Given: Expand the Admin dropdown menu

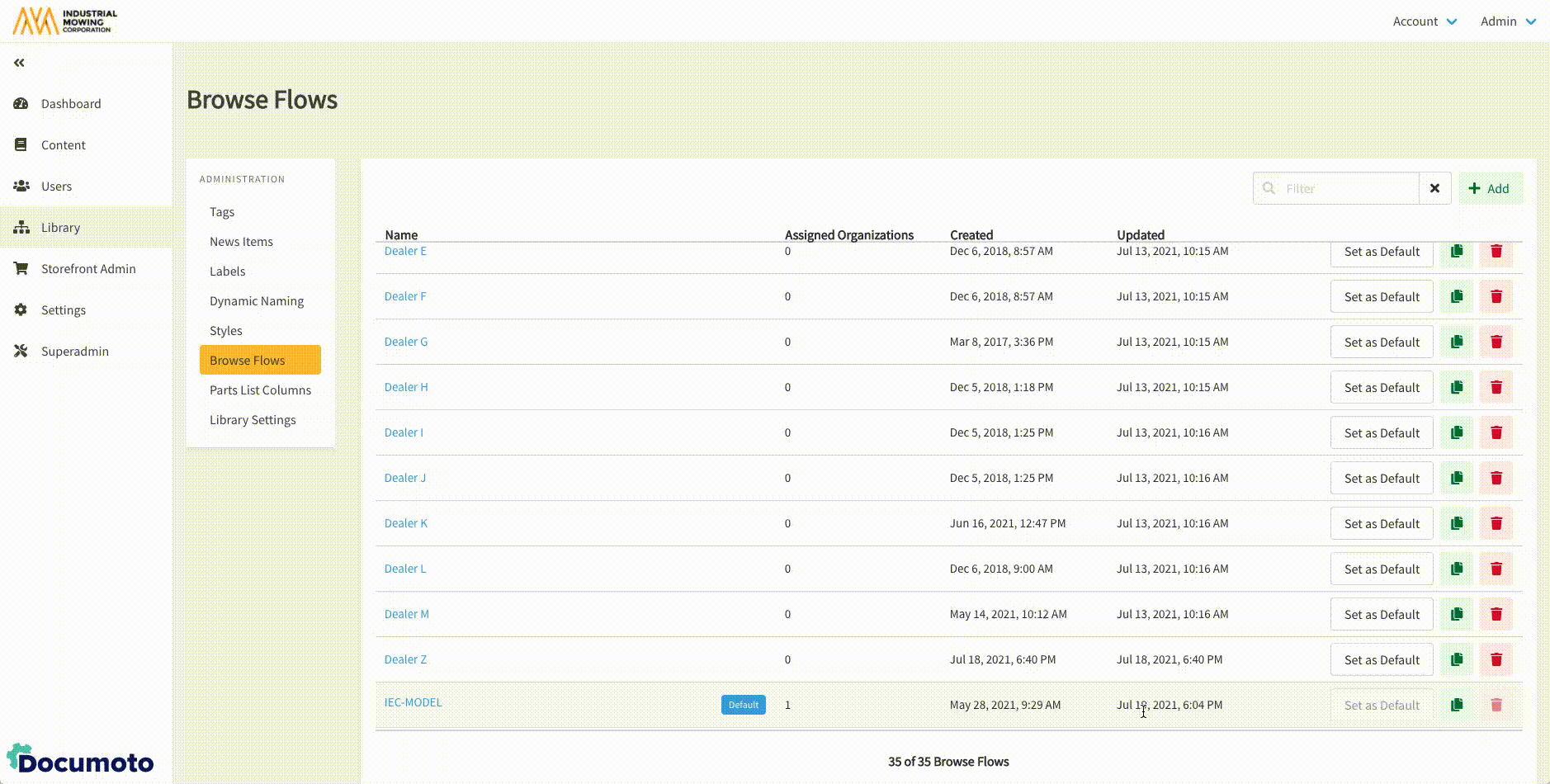Looking at the screenshot, I should (1507, 21).
